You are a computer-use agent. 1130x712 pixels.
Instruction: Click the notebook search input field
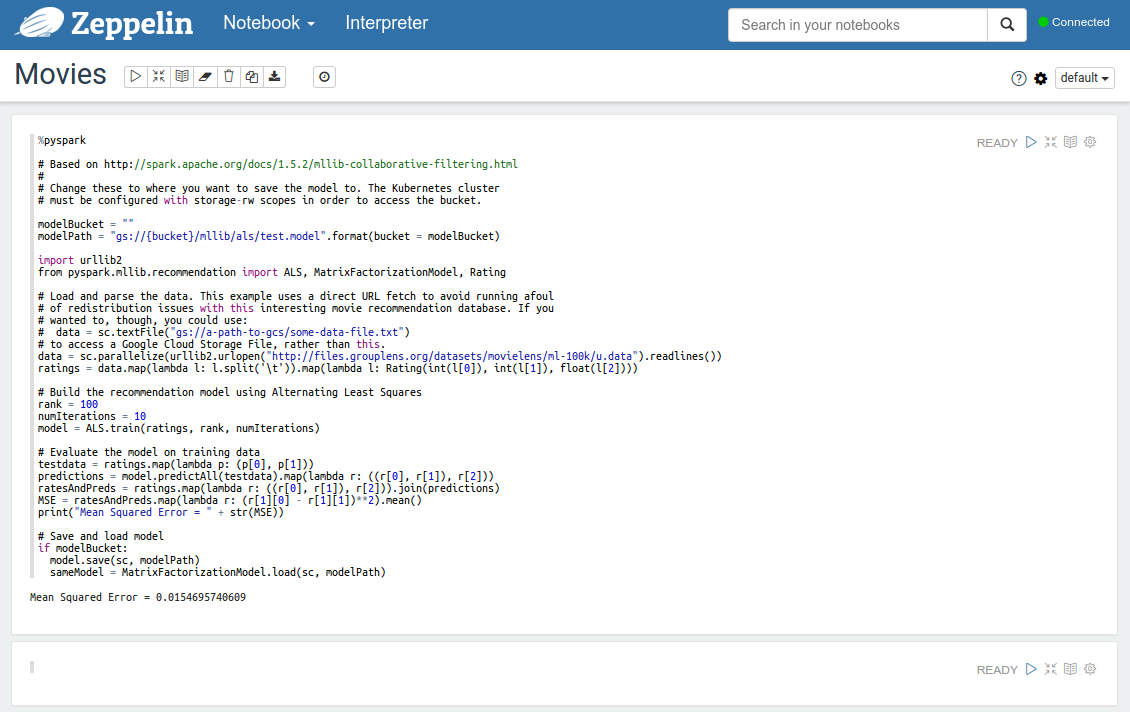point(857,25)
